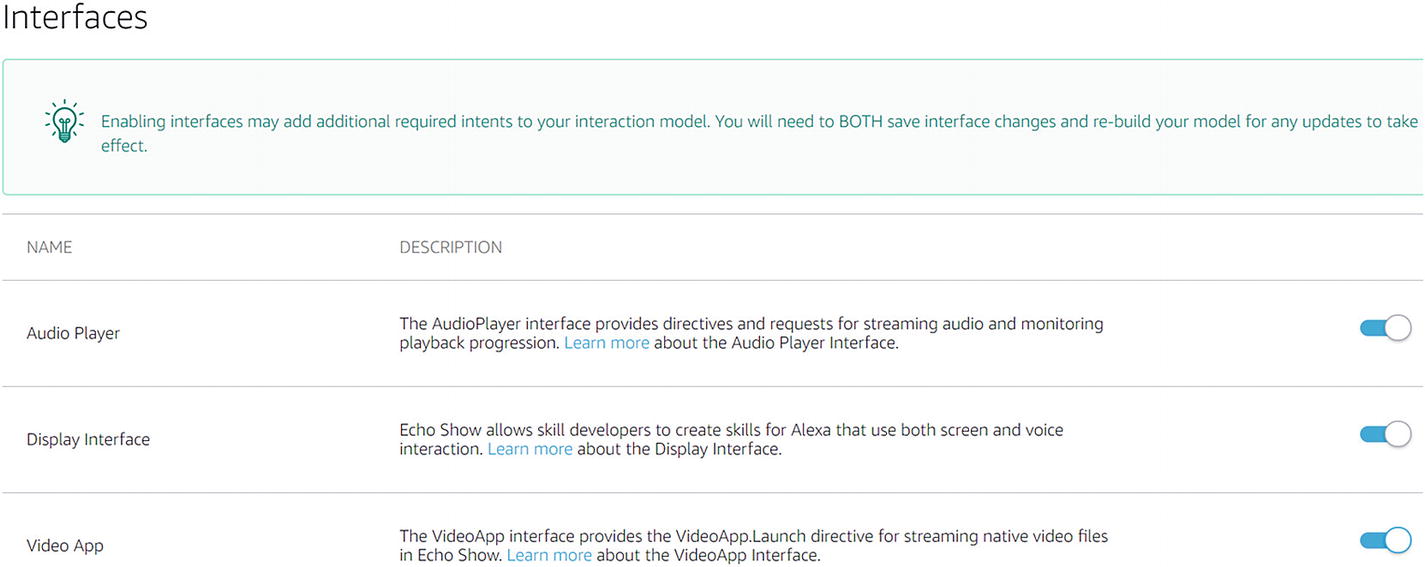Click the text 'about the Display Interface'

click(x=679, y=449)
